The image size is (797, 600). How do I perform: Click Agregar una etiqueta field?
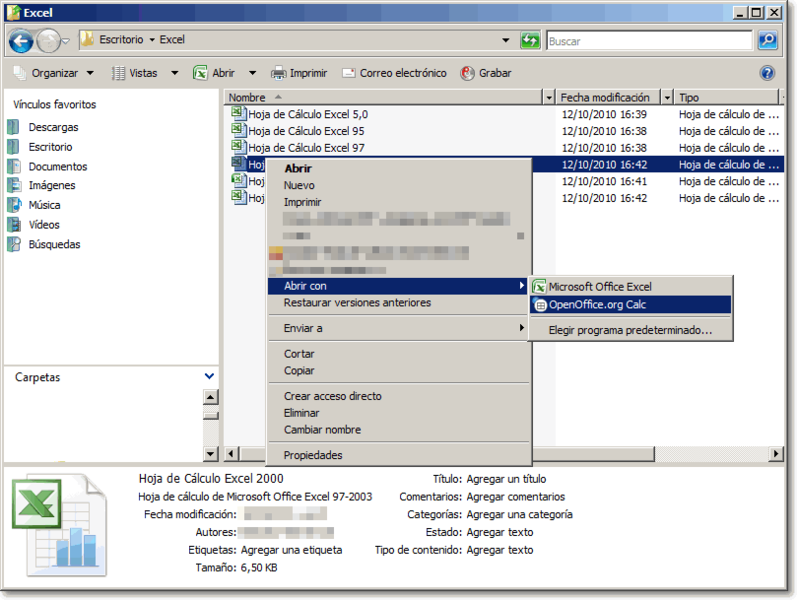tap(291, 550)
